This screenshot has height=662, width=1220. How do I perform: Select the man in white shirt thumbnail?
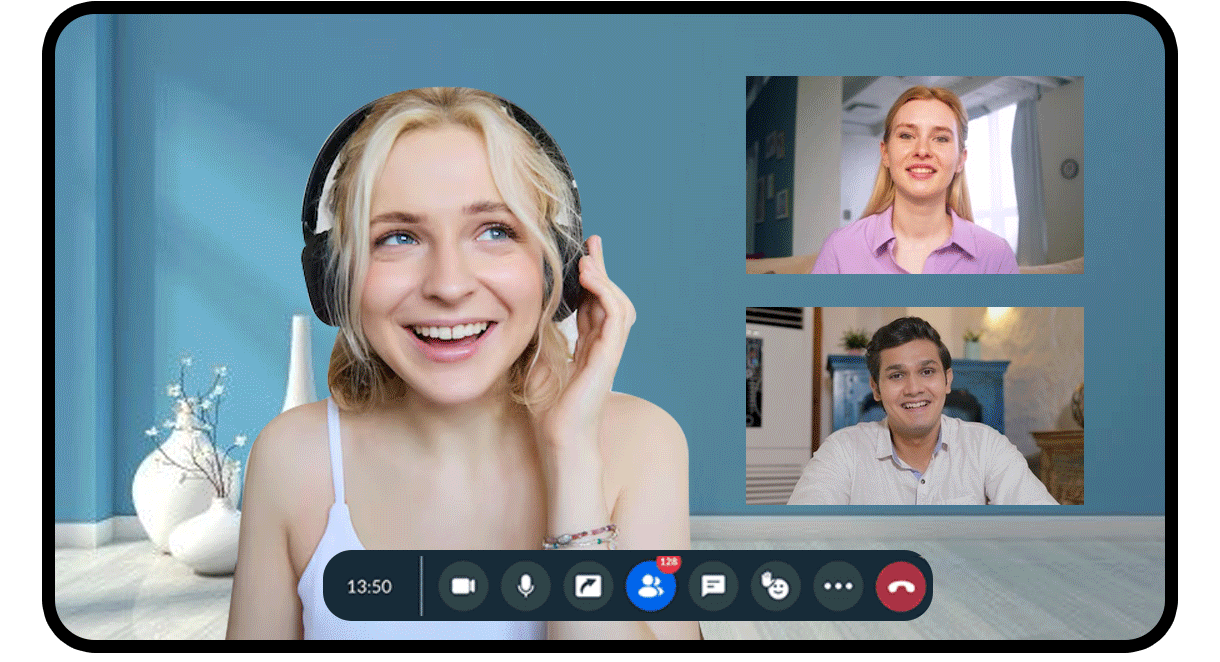click(915, 406)
